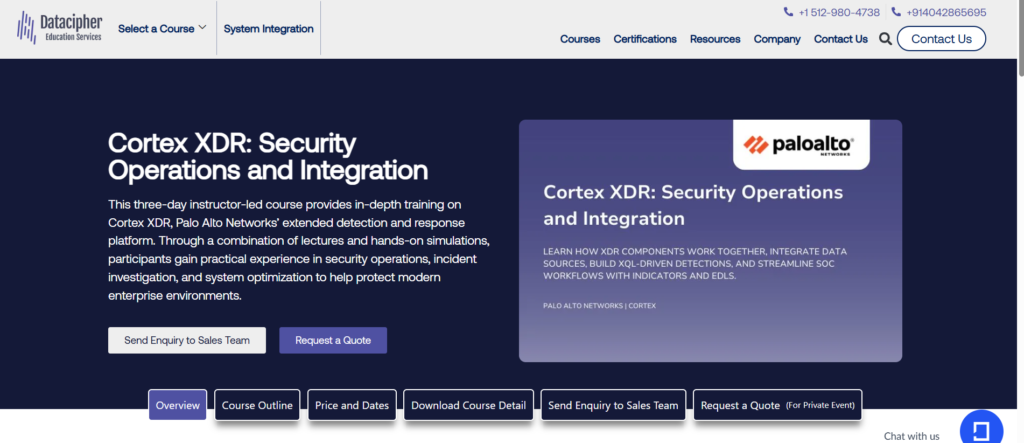
Task: Open the System Integration link
Action: (268, 29)
